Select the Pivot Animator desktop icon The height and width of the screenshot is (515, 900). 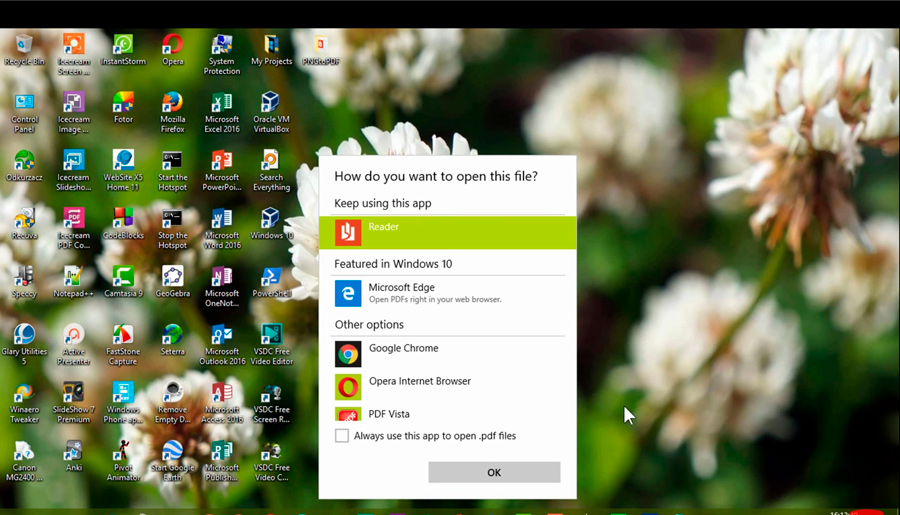pyautogui.click(x=123, y=461)
